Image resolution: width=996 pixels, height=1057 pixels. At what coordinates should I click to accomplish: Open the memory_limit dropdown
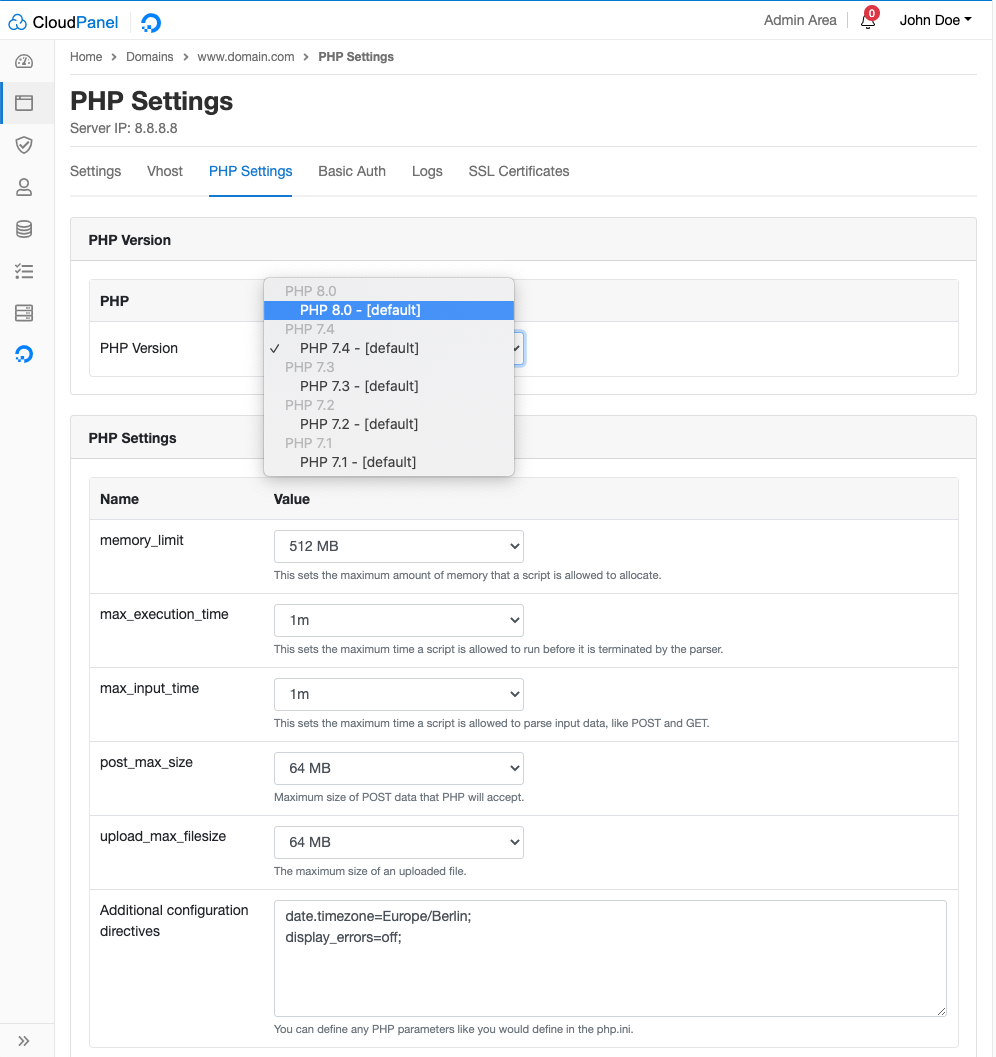pyautogui.click(x=398, y=546)
